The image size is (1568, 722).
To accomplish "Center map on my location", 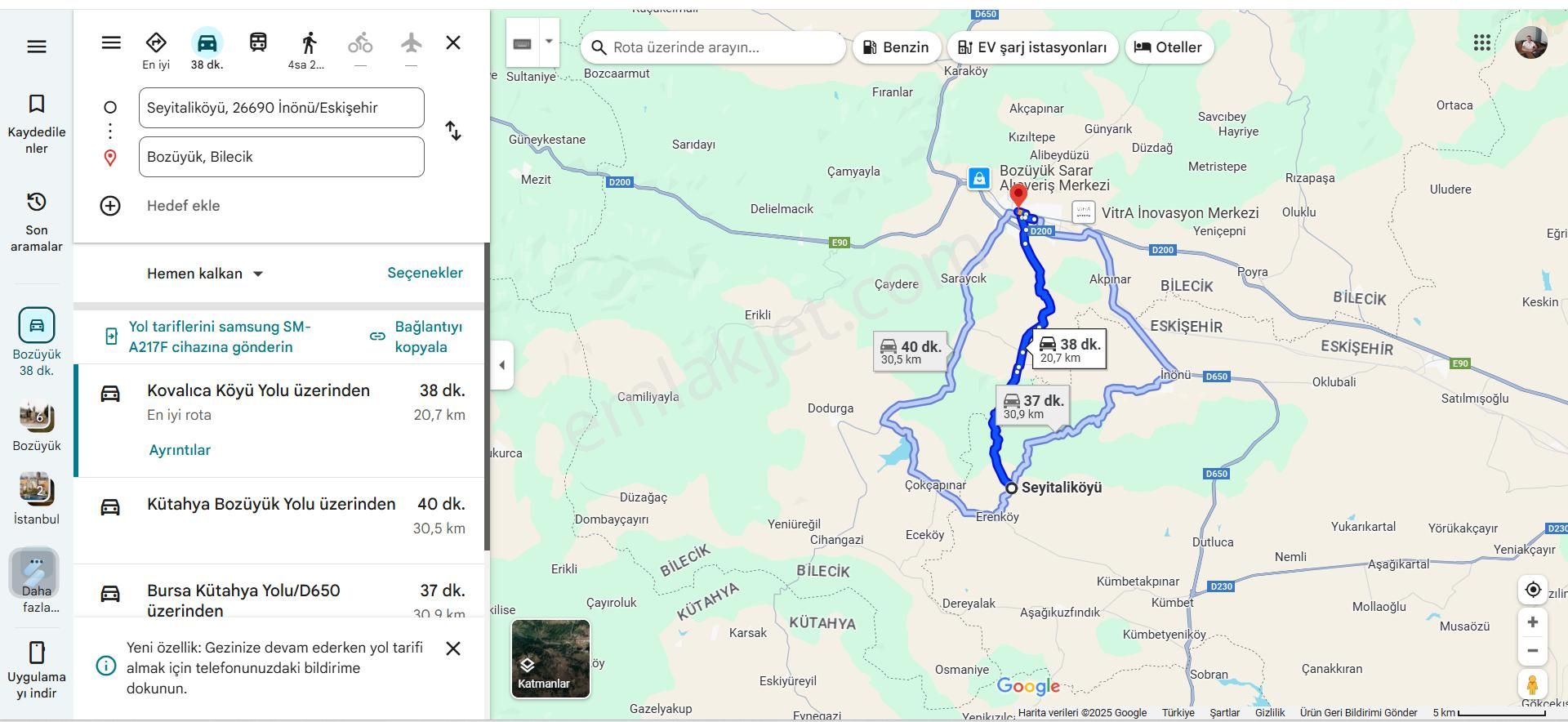I will 1532,590.
